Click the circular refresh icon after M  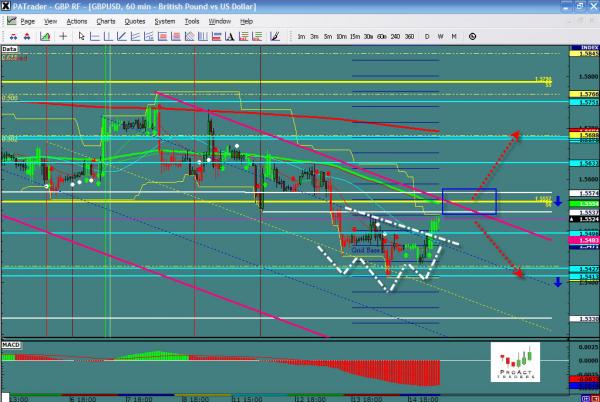pyautogui.click(x=471, y=36)
